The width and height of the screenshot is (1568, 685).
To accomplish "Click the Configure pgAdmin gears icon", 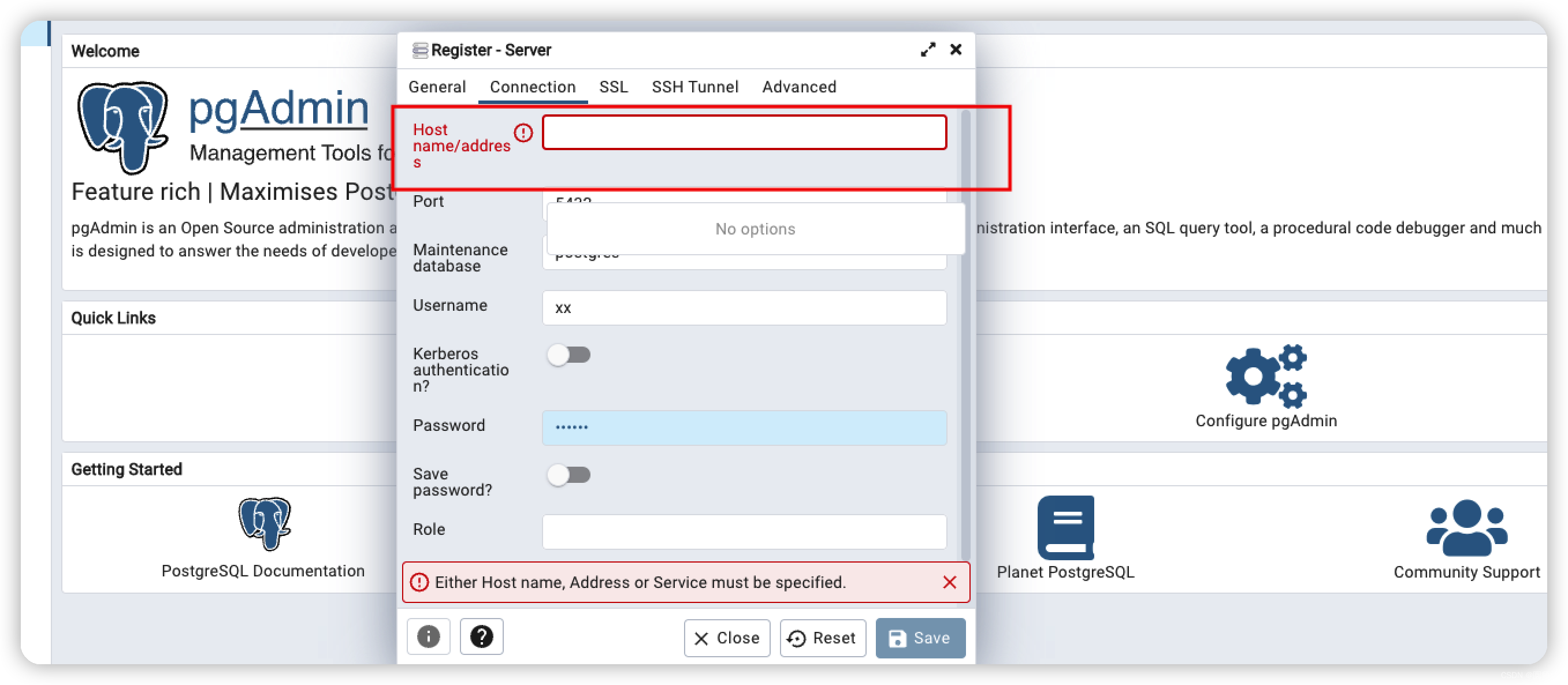I will [1265, 375].
